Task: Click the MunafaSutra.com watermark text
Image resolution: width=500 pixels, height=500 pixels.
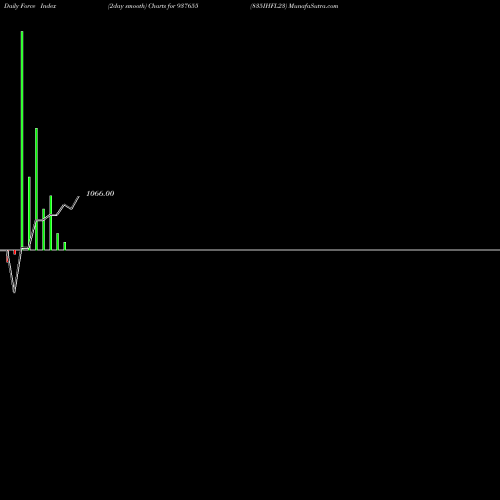Action: (x=313, y=6)
